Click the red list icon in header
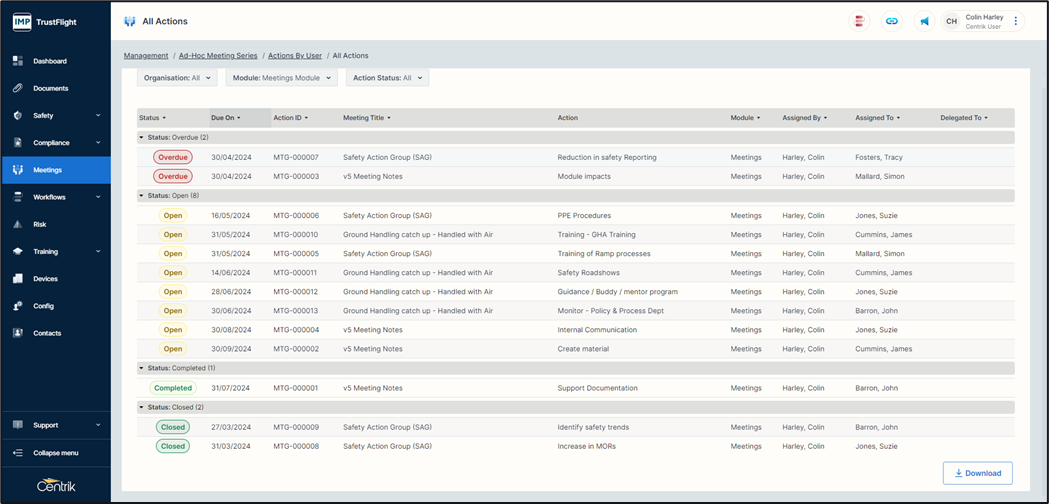The image size is (1049, 504). pos(858,21)
